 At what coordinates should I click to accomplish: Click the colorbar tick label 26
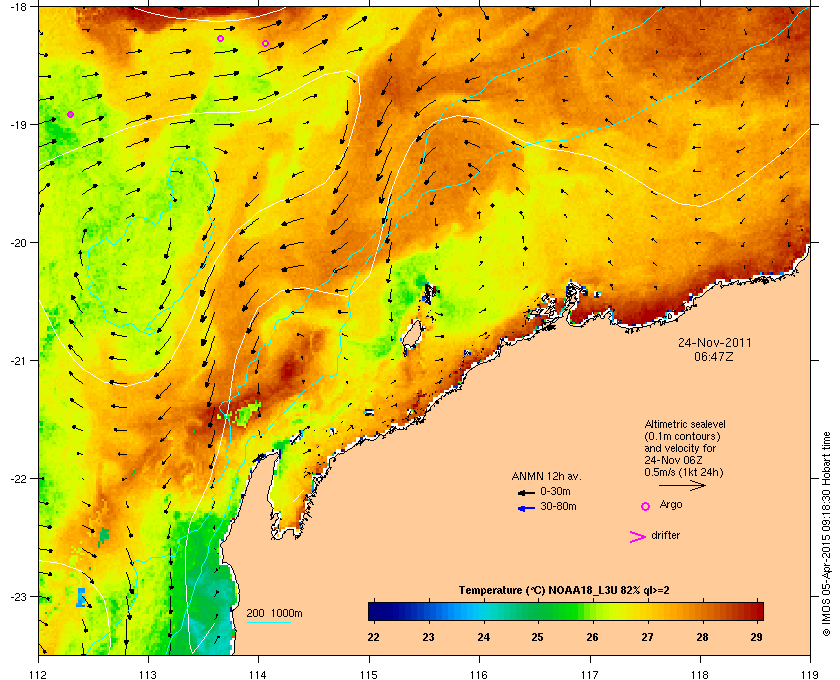[x=592, y=637]
